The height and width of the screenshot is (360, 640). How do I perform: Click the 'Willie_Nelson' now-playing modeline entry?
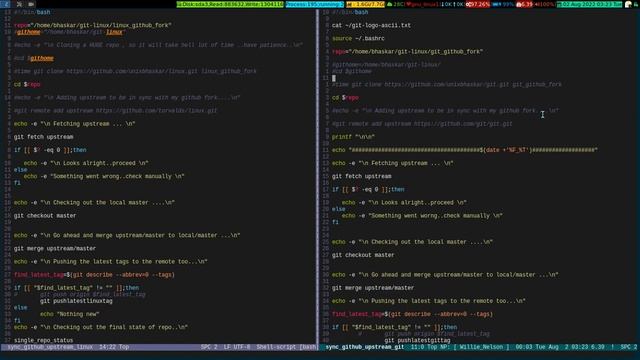482,347
